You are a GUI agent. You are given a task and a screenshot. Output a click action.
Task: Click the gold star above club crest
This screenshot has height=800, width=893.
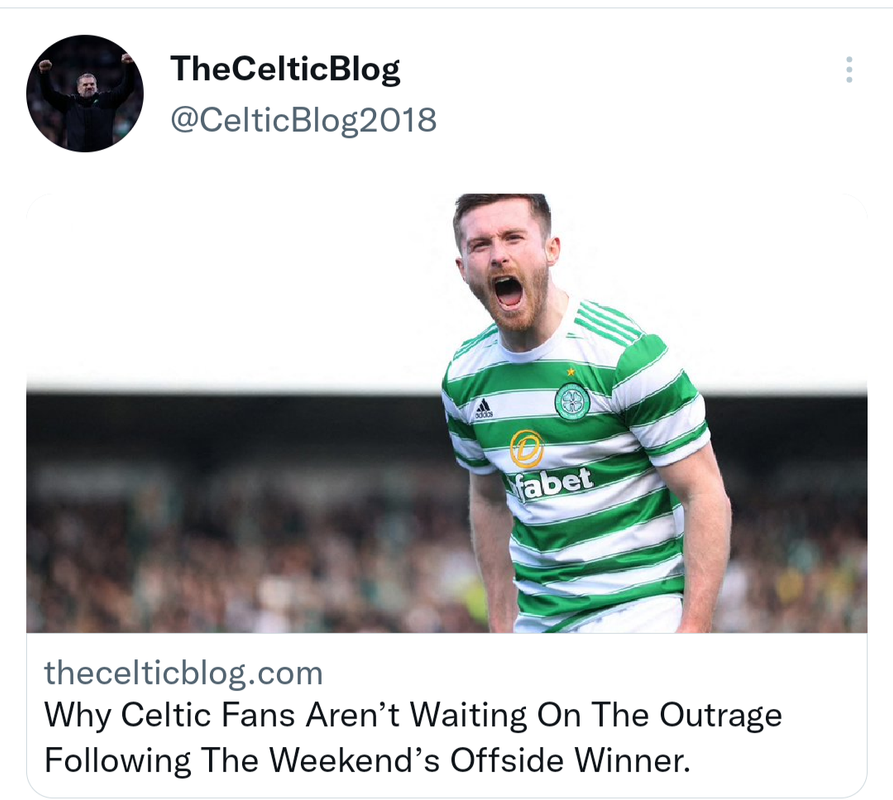571,372
